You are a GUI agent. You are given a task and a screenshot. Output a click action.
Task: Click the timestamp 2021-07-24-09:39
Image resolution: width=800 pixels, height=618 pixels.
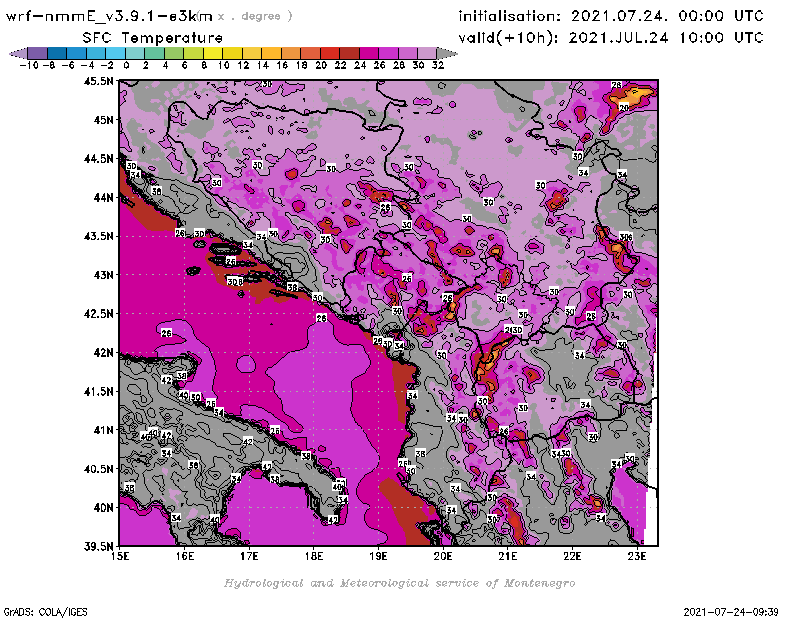[731, 612]
